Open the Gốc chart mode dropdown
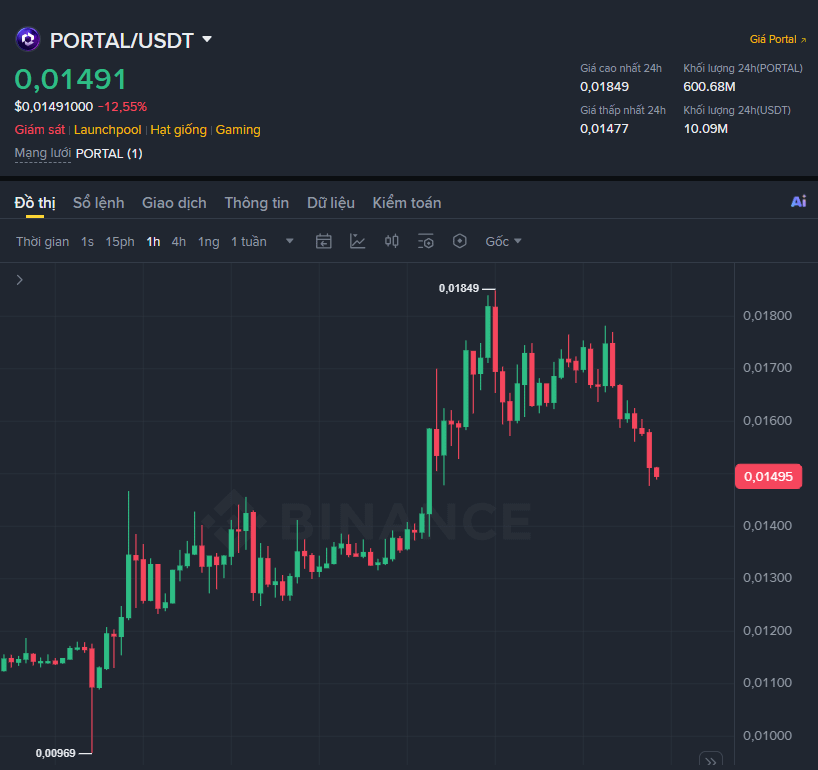This screenshot has width=818, height=770. click(x=503, y=242)
